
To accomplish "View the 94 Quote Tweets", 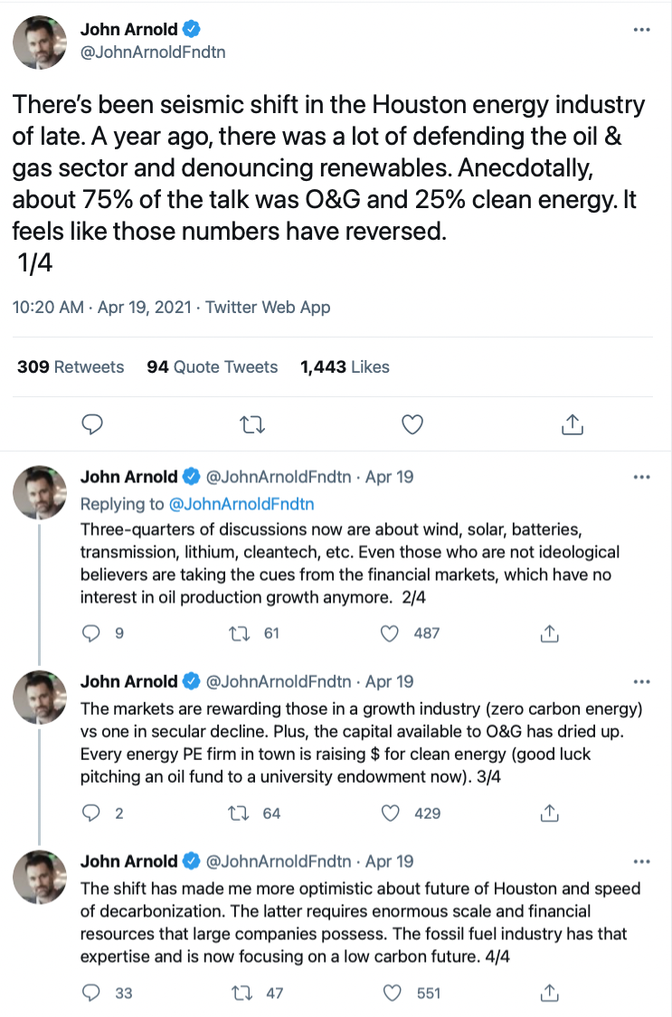I will tap(211, 368).
